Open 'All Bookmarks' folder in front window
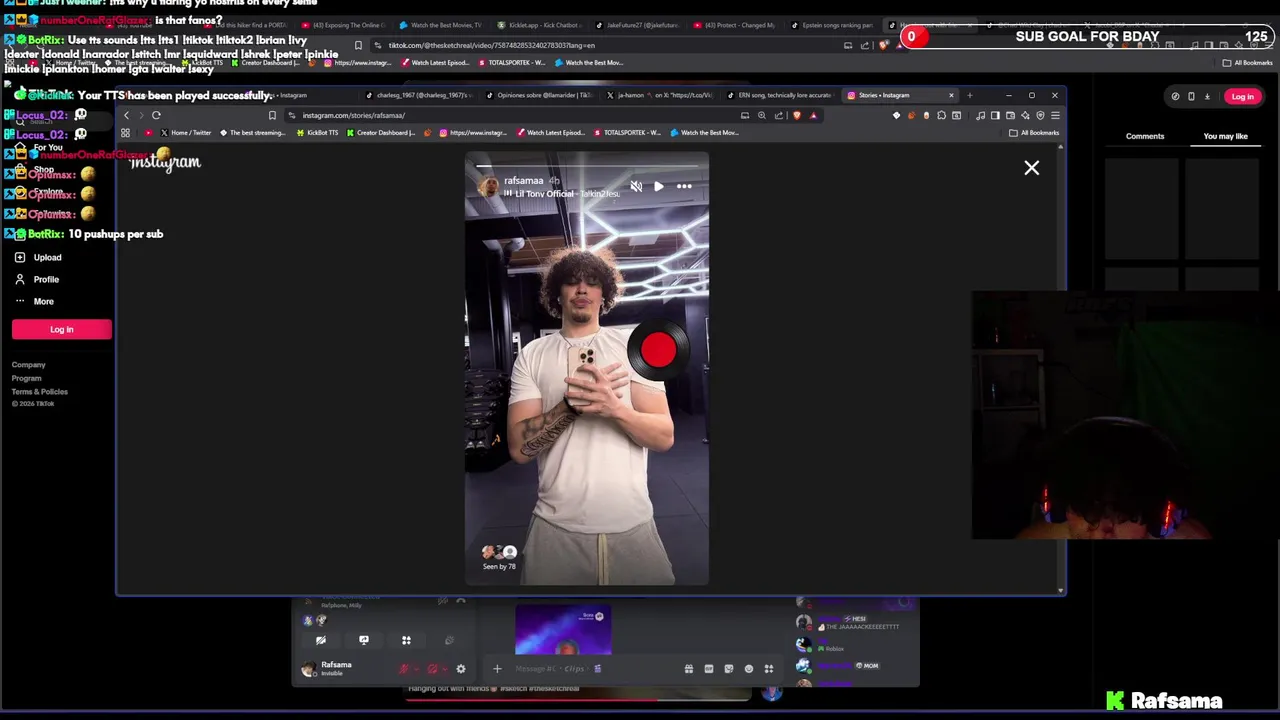Viewport: 1280px width, 720px height. 1035,133
